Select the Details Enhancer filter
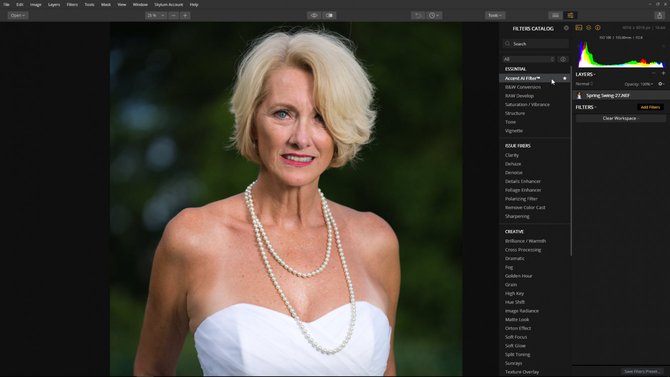 tap(523, 181)
